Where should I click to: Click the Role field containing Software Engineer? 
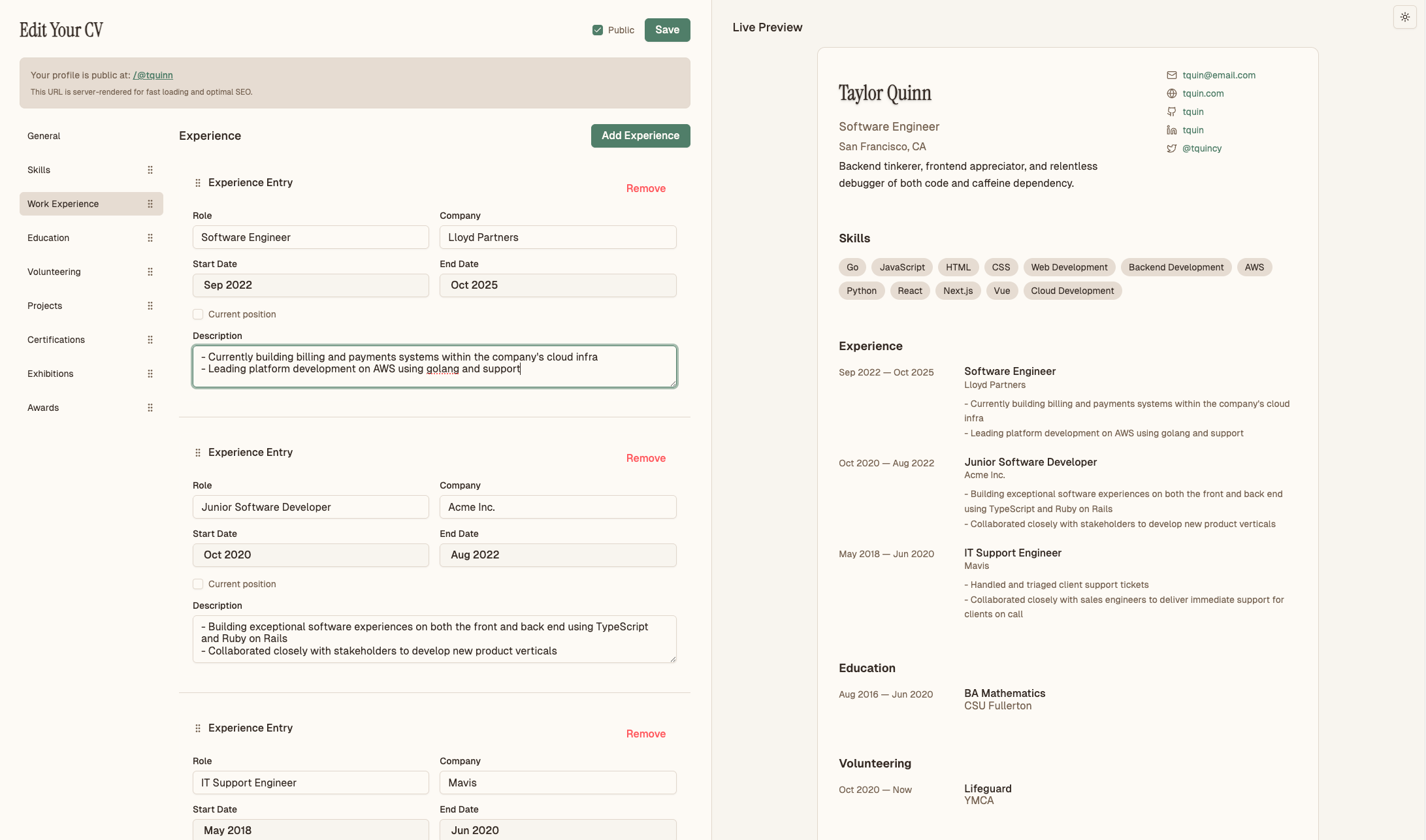click(310, 237)
